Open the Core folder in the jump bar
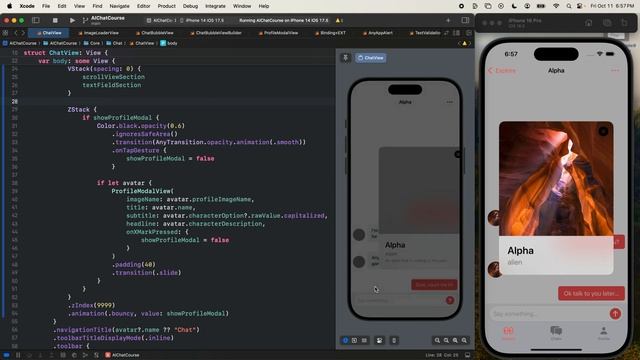The height and width of the screenshot is (360, 640). pyautogui.click(x=92, y=43)
